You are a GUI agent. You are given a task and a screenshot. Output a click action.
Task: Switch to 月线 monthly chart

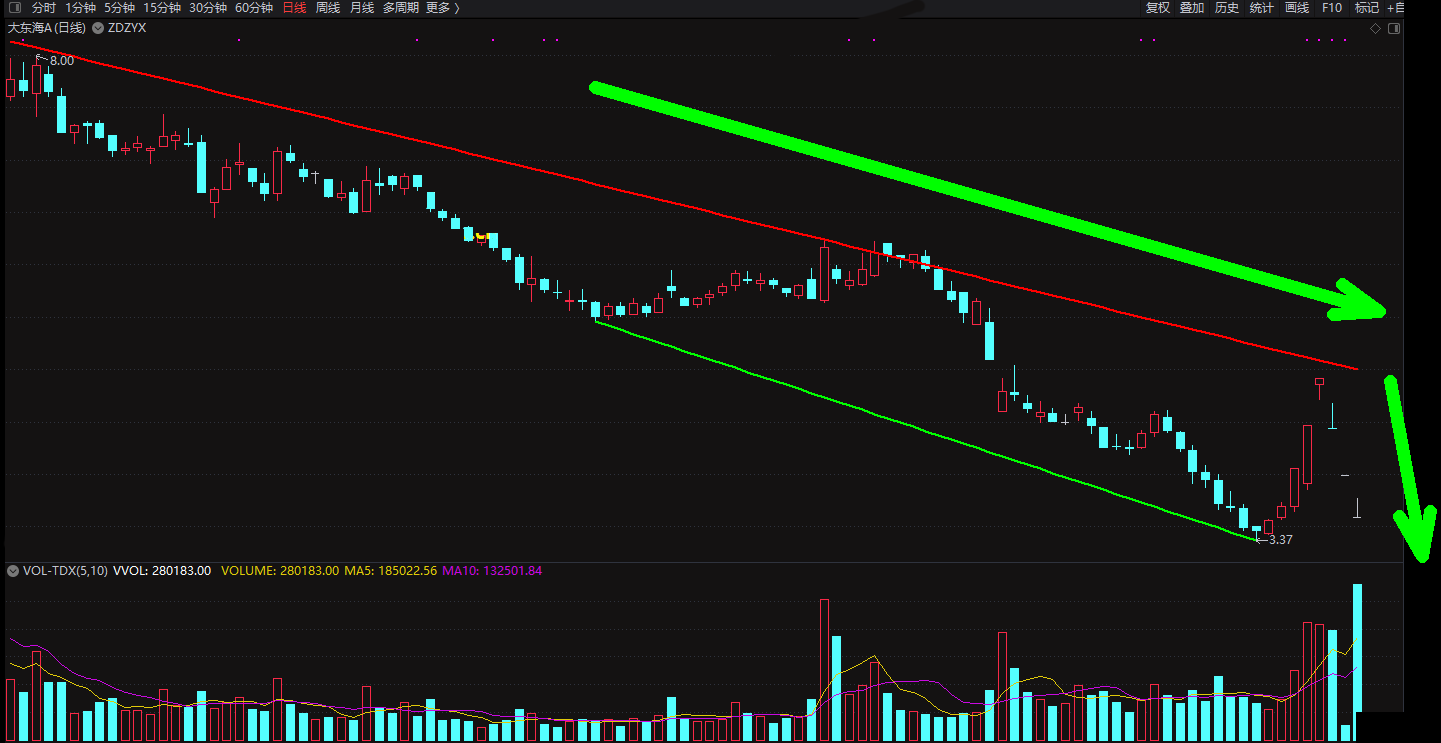362,8
